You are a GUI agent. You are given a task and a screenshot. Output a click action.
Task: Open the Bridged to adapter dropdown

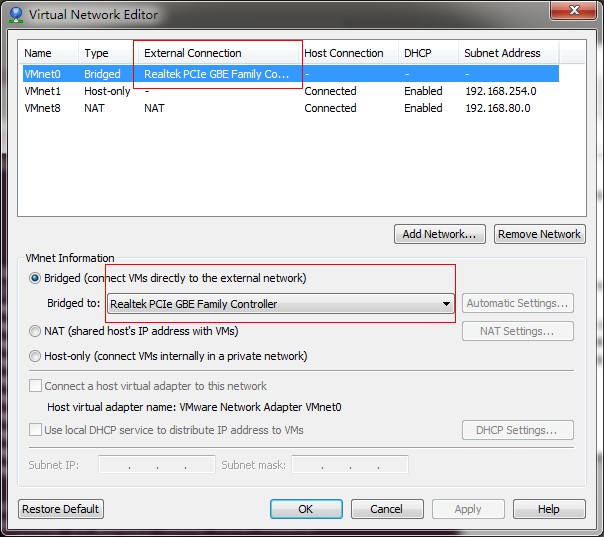pos(281,304)
